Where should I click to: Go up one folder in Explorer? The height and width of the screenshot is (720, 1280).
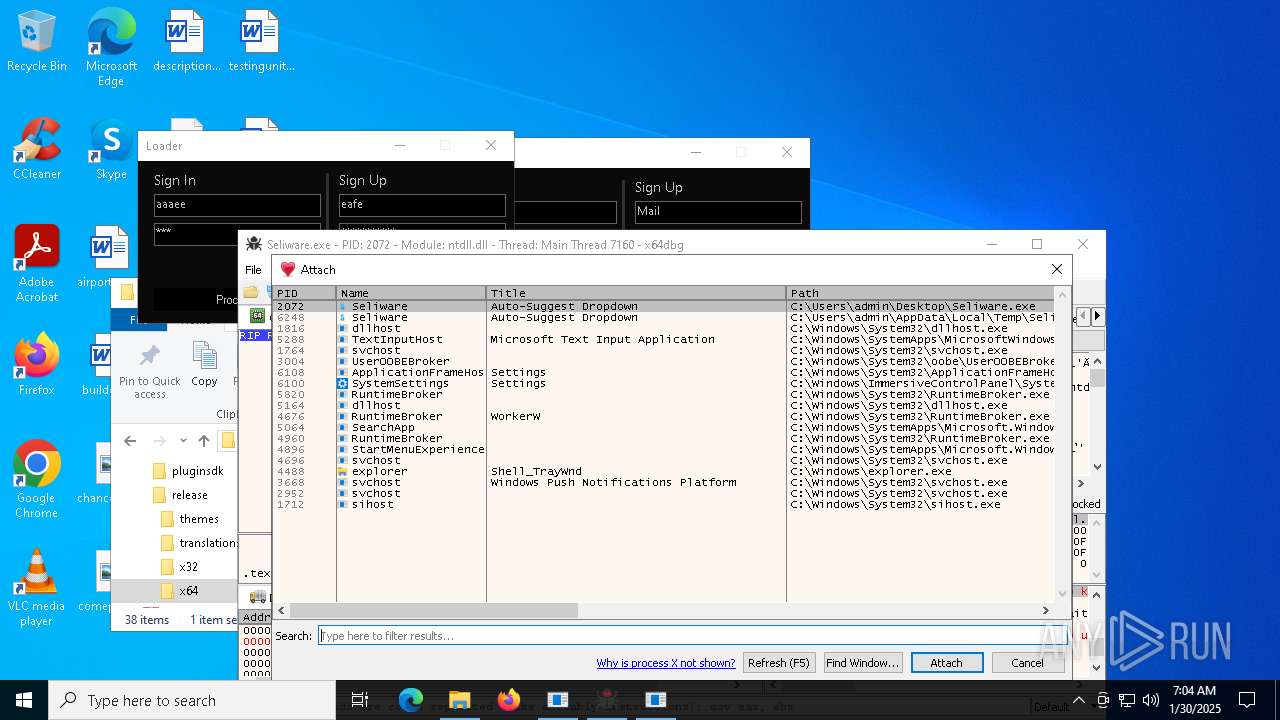[x=204, y=441]
